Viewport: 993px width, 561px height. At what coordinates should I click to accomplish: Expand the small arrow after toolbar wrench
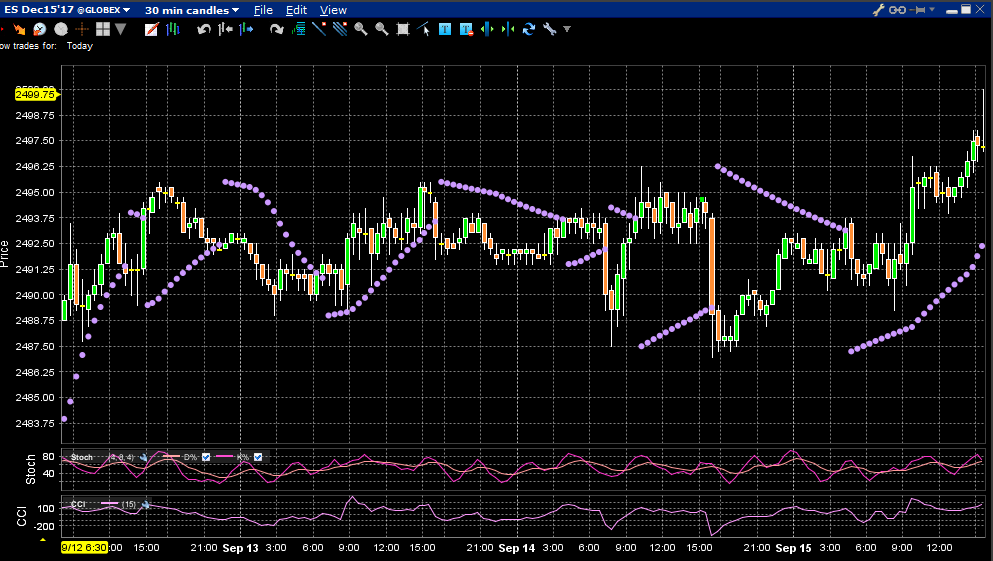pyautogui.click(x=567, y=29)
